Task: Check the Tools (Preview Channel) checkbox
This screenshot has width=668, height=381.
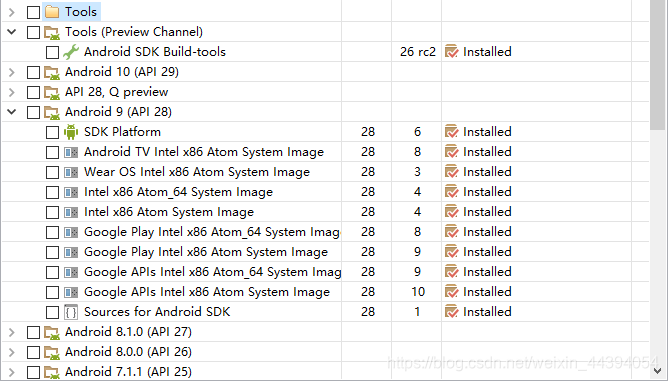Action: click(x=33, y=32)
